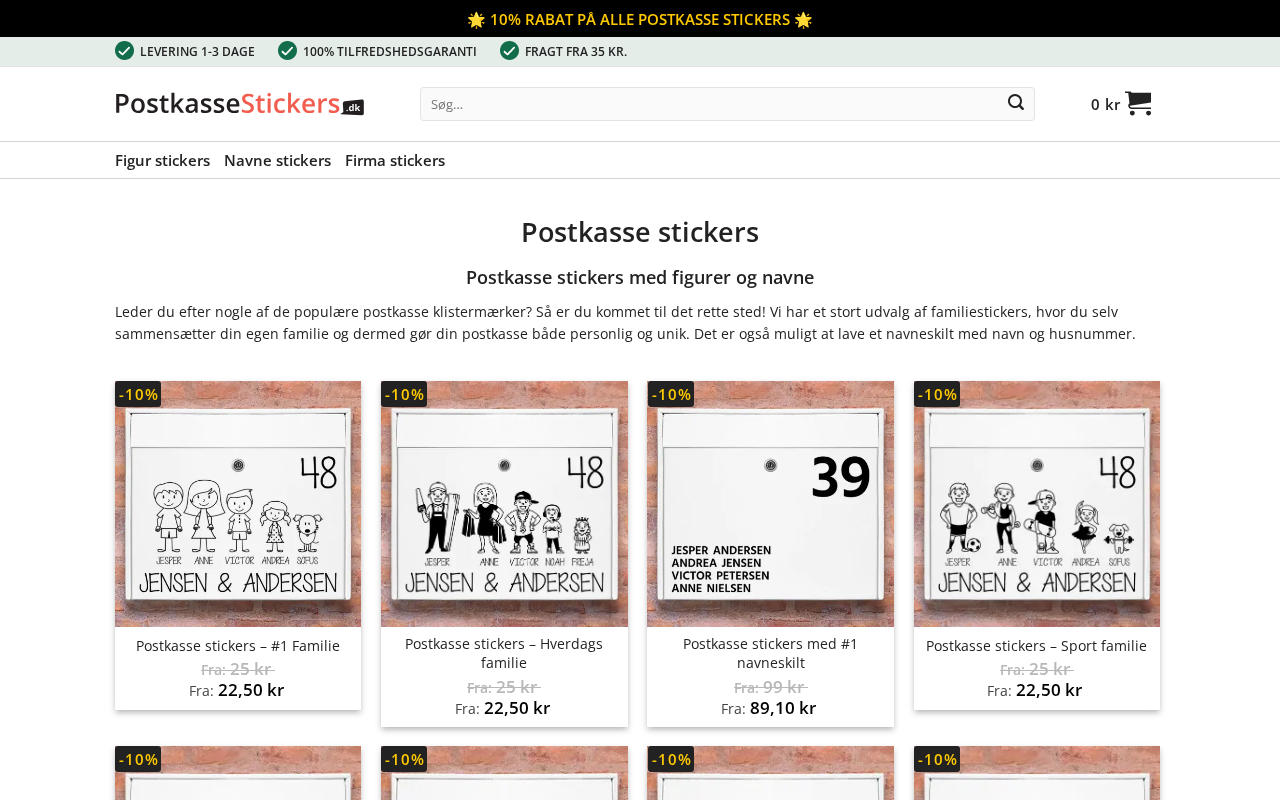Click the -10% badge on Sport familie product

pos(937,394)
